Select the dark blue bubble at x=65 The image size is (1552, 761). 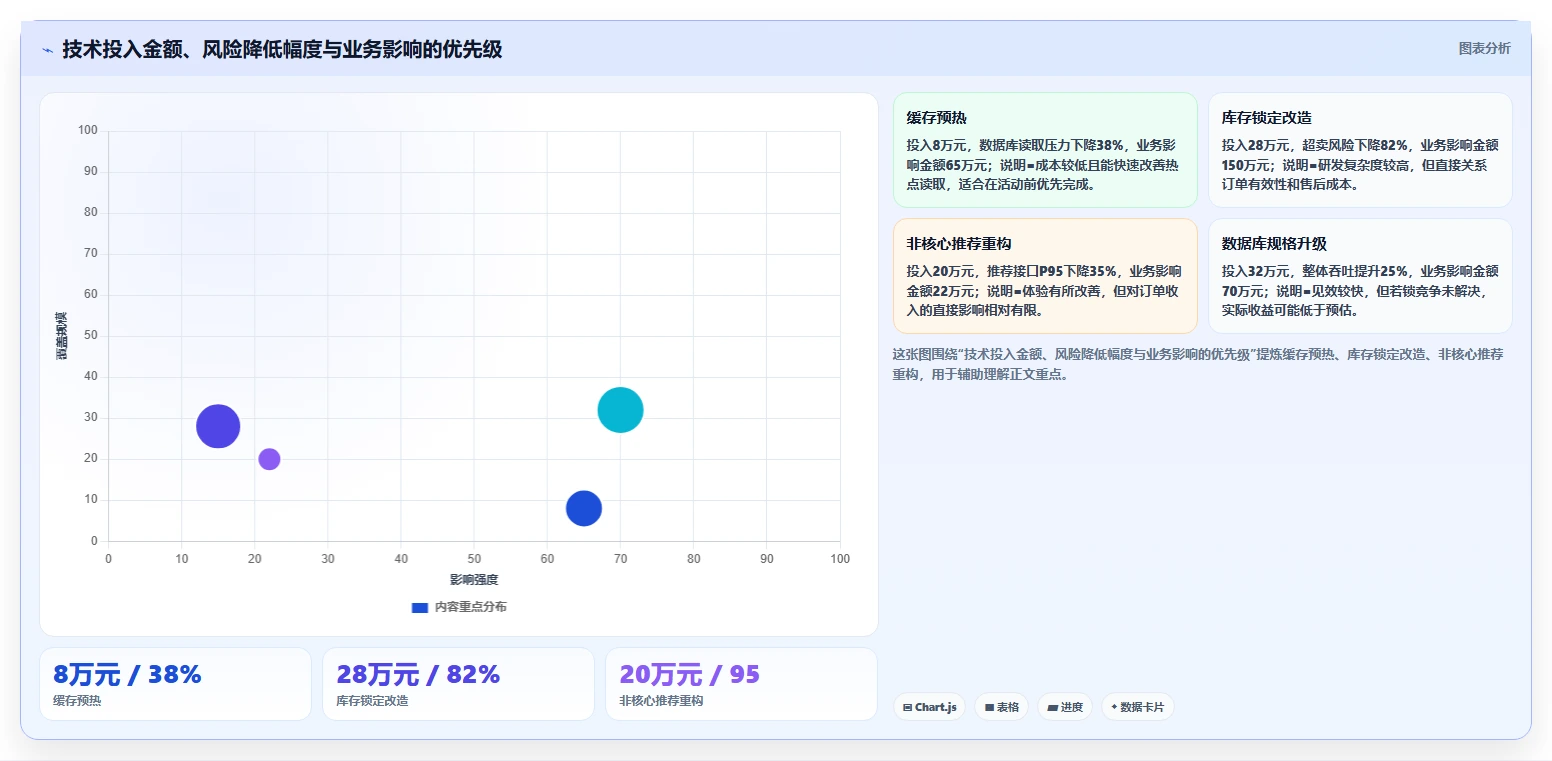tap(584, 508)
